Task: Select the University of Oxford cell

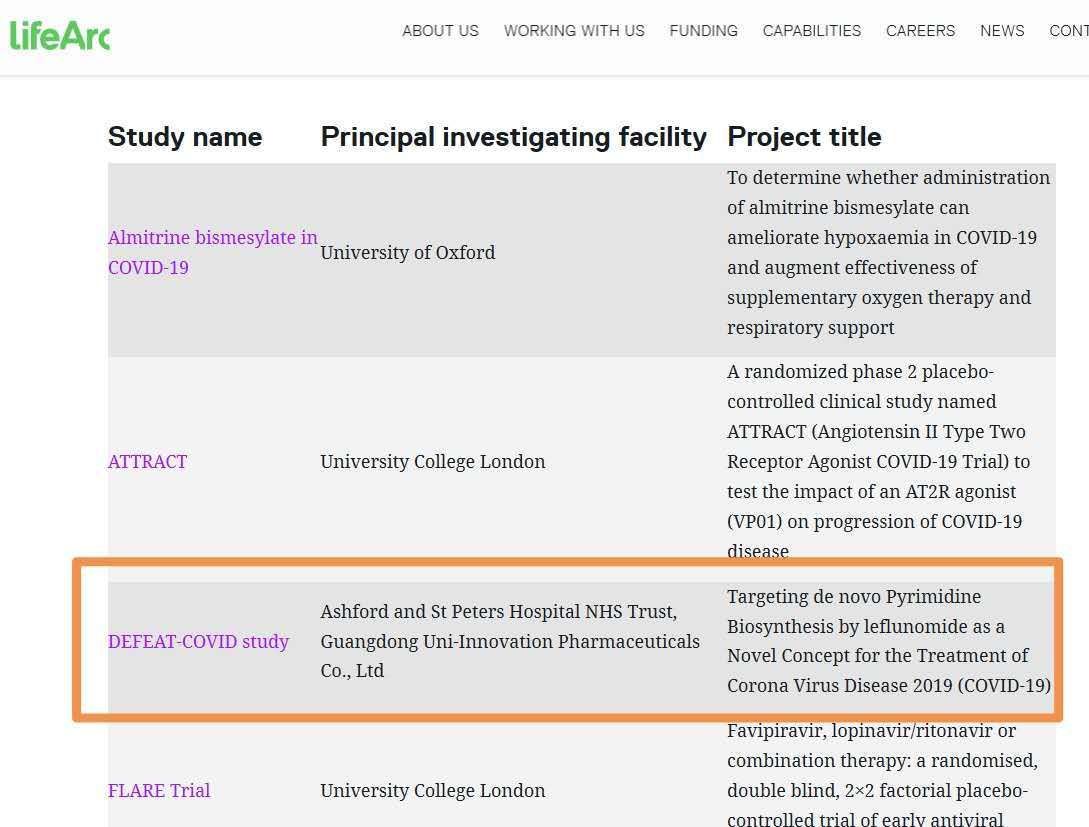Action: [408, 253]
